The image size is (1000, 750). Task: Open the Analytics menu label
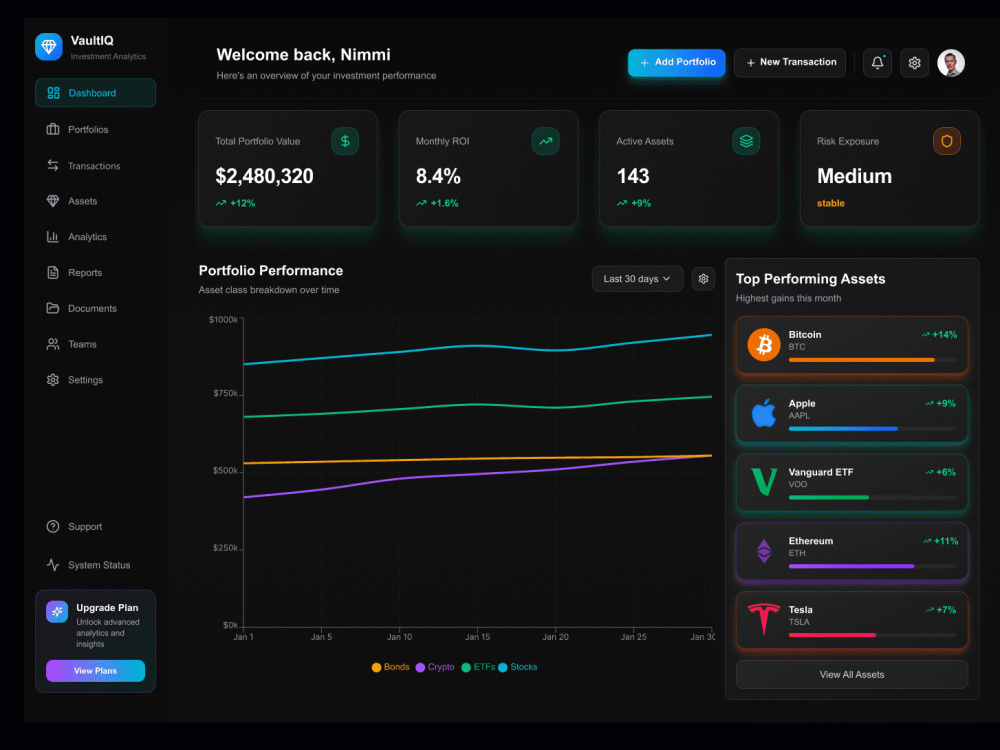[x=87, y=237]
